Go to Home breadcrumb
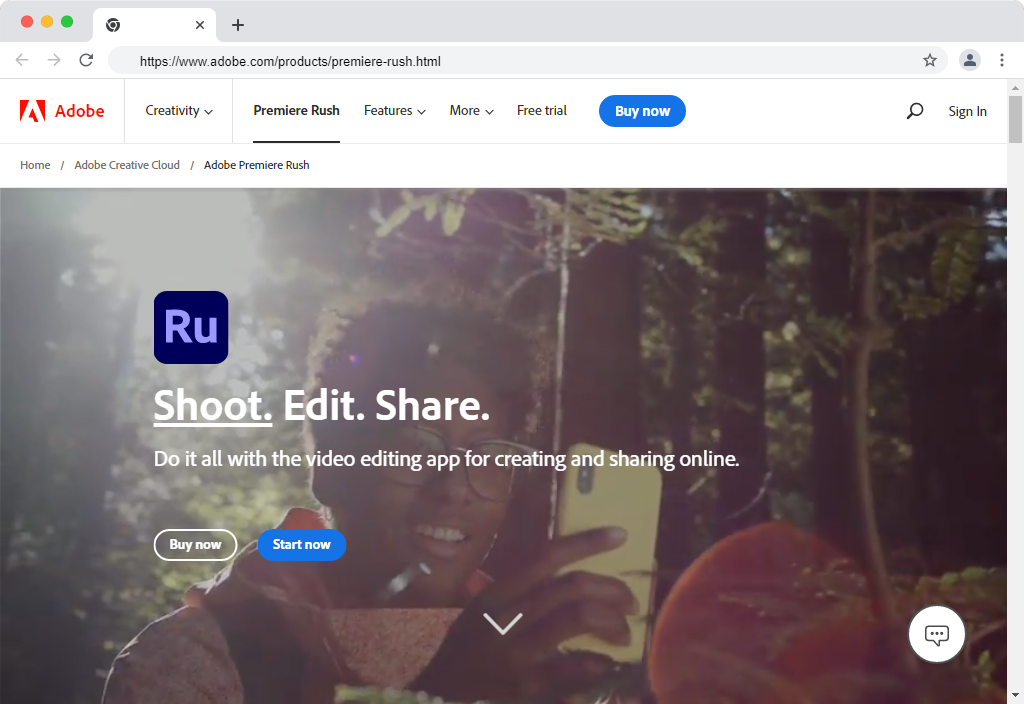 coord(35,165)
